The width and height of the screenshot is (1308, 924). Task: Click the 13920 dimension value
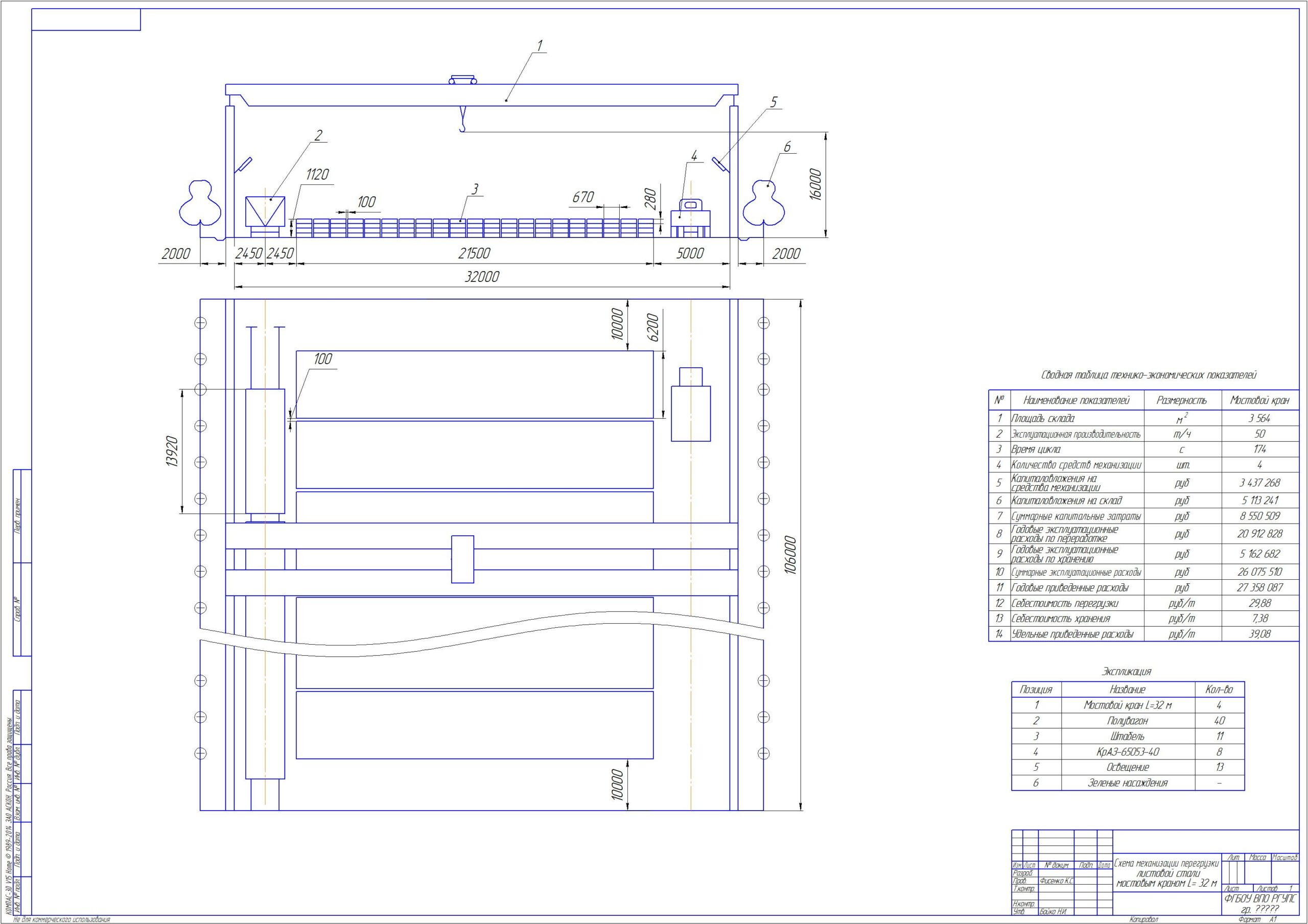[x=173, y=451]
